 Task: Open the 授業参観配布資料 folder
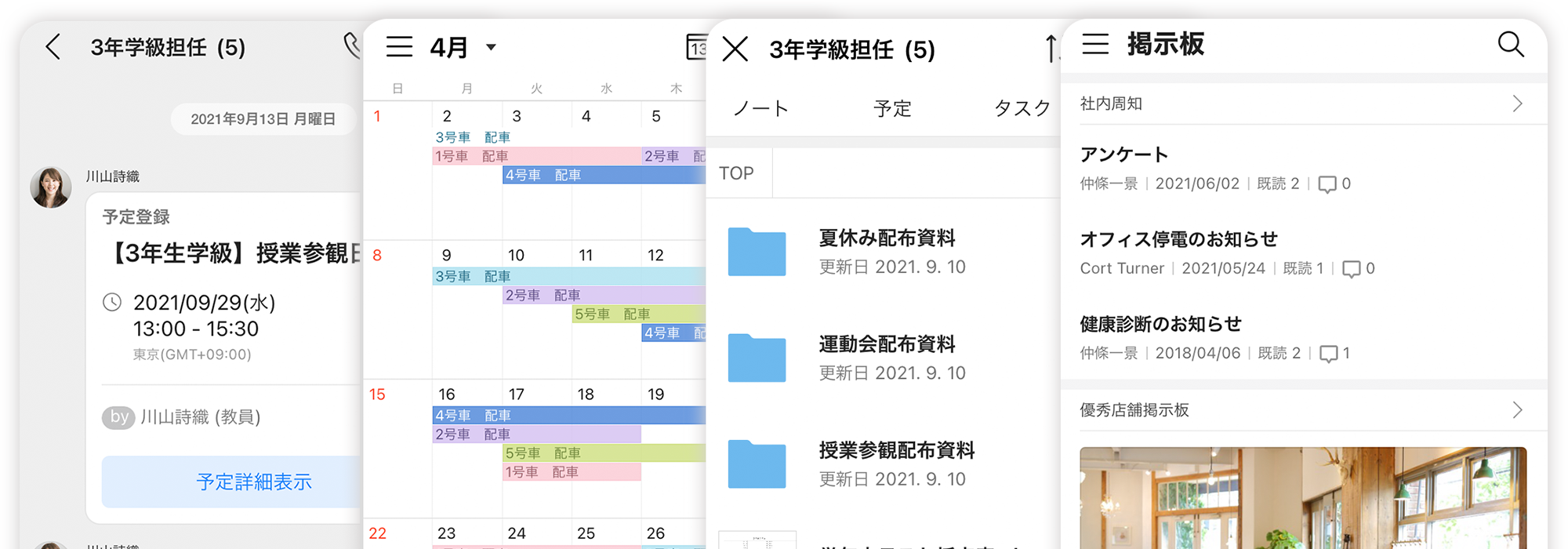click(x=886, y=464)
